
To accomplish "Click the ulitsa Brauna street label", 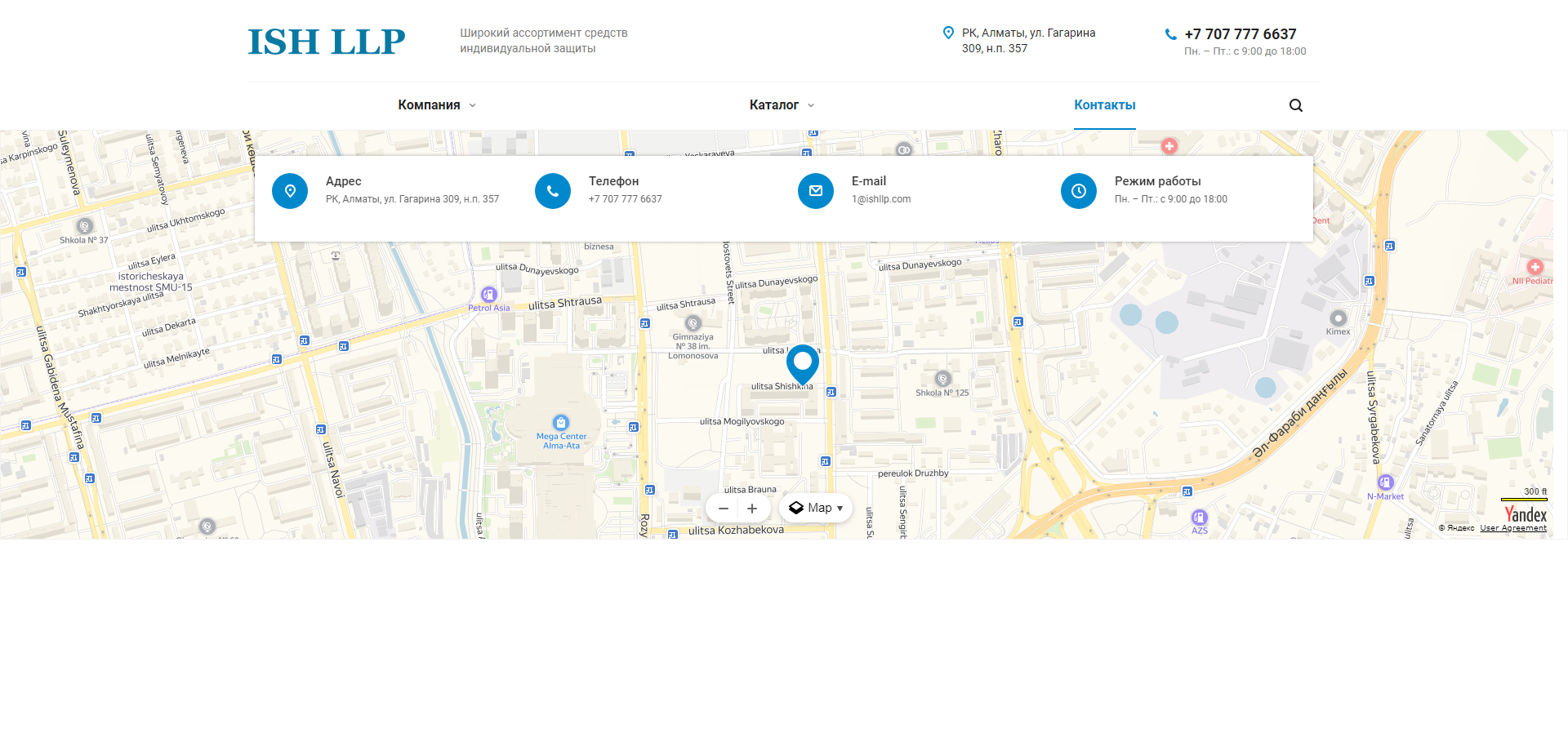I will pos(750,490).
